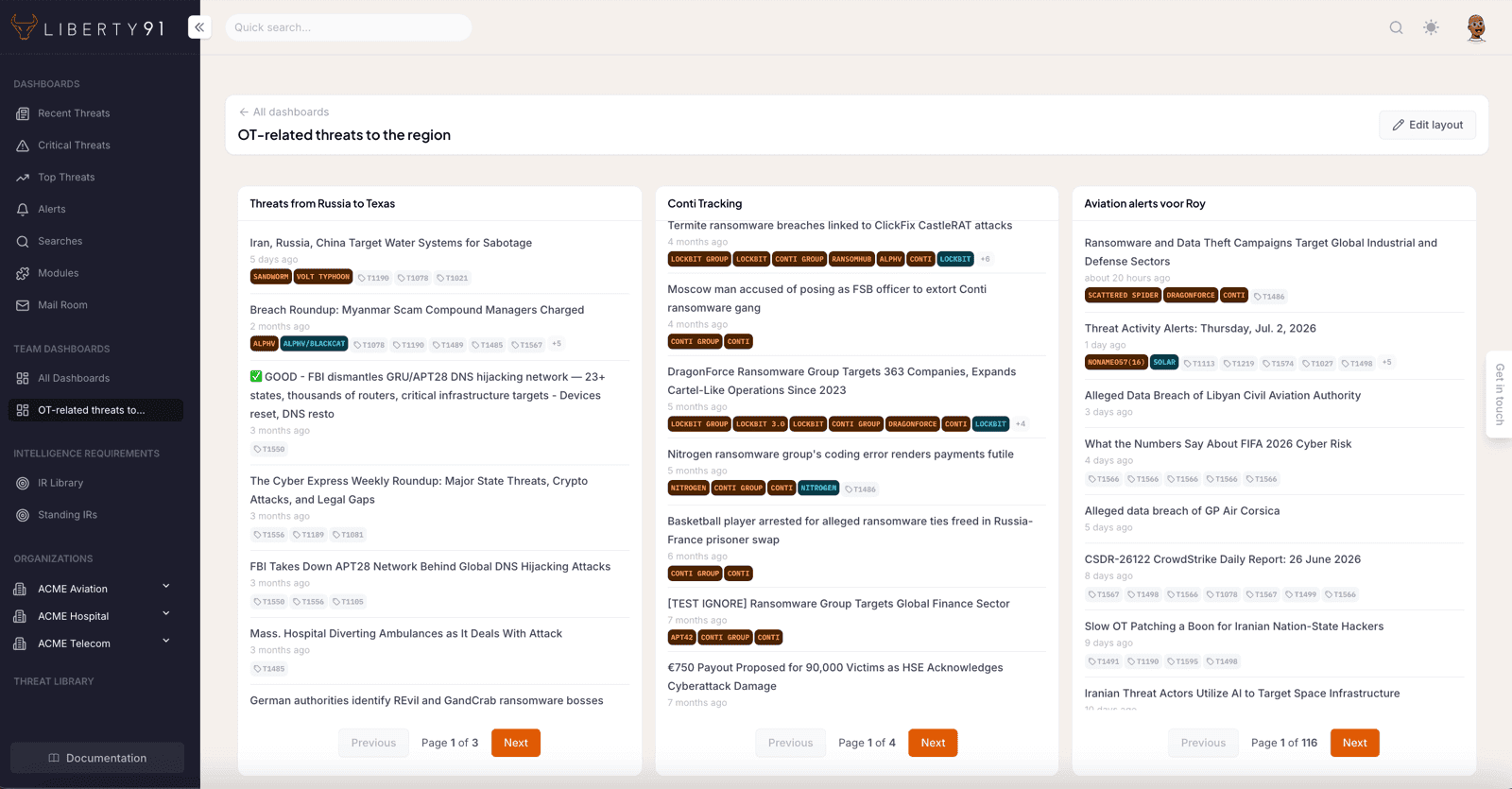Screen dimensions: 1512x789
Task: Click the ACME Telecom building icon
Action: (x=20, y=643)
